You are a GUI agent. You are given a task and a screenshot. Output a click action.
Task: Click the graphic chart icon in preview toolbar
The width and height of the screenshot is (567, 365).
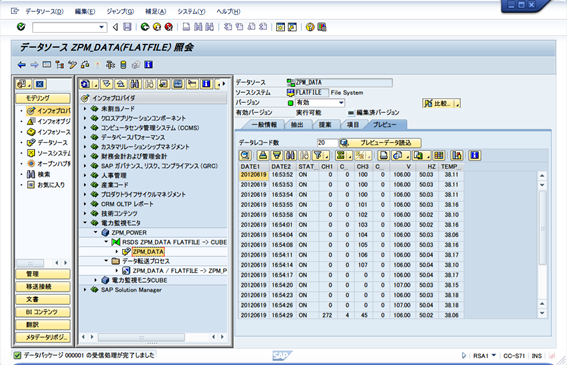(457, 156)
